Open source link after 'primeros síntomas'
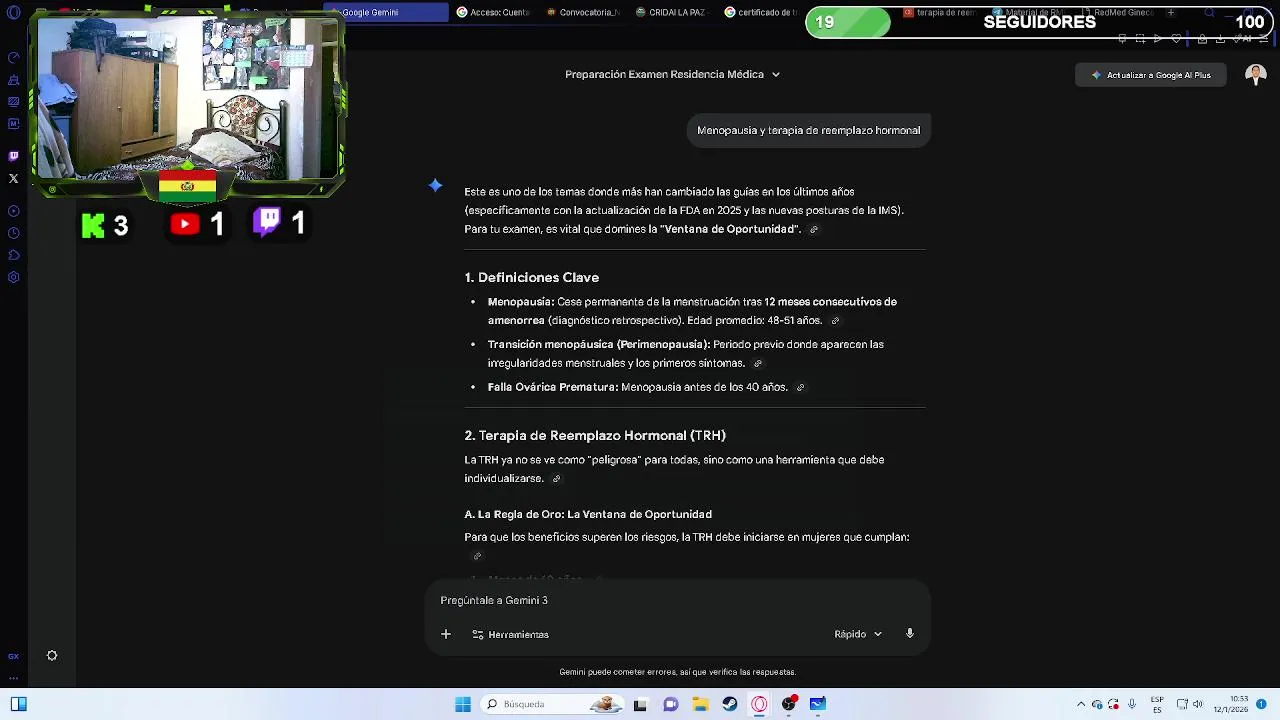Screen dimensions: 1280x720 click(757, 364)
